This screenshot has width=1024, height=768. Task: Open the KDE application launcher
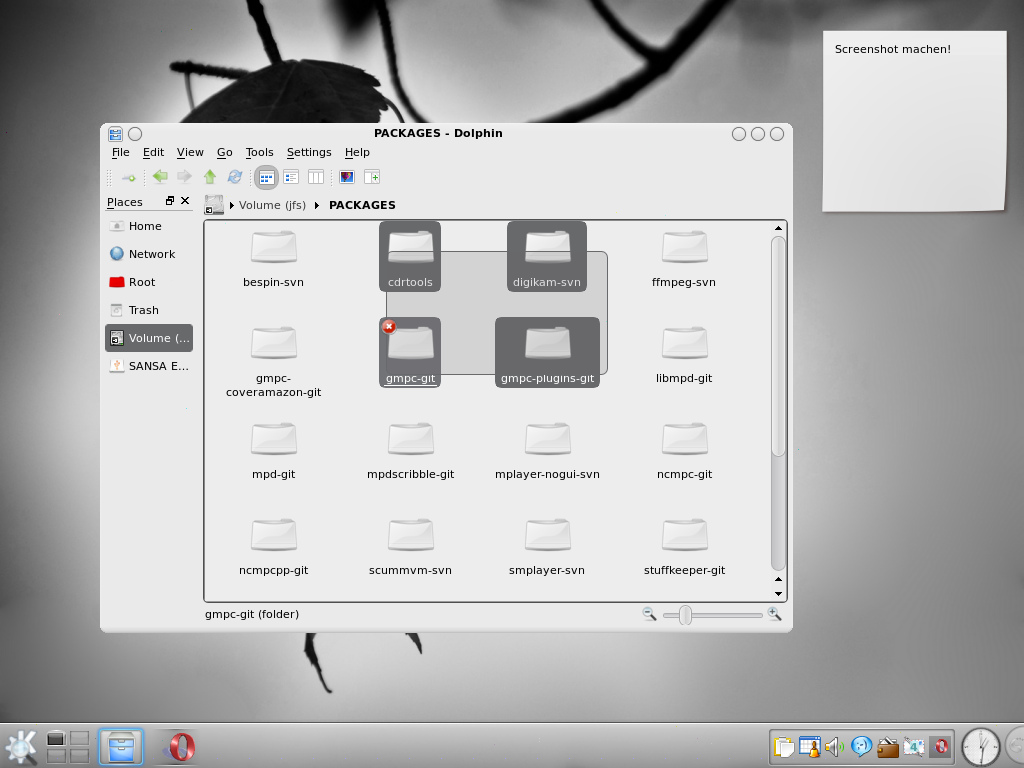pos(20,747)
